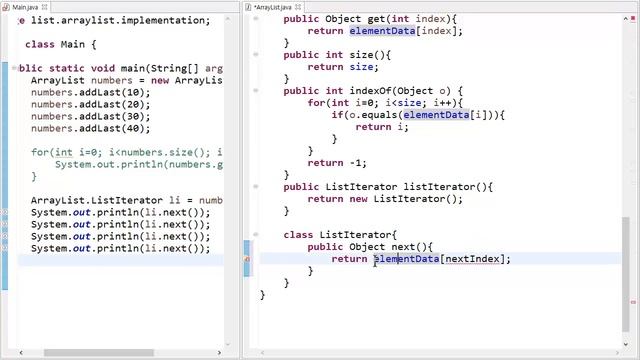
Task: Click ArrayList.java vertical scrollbar thumb
Action: coord(626,274)
